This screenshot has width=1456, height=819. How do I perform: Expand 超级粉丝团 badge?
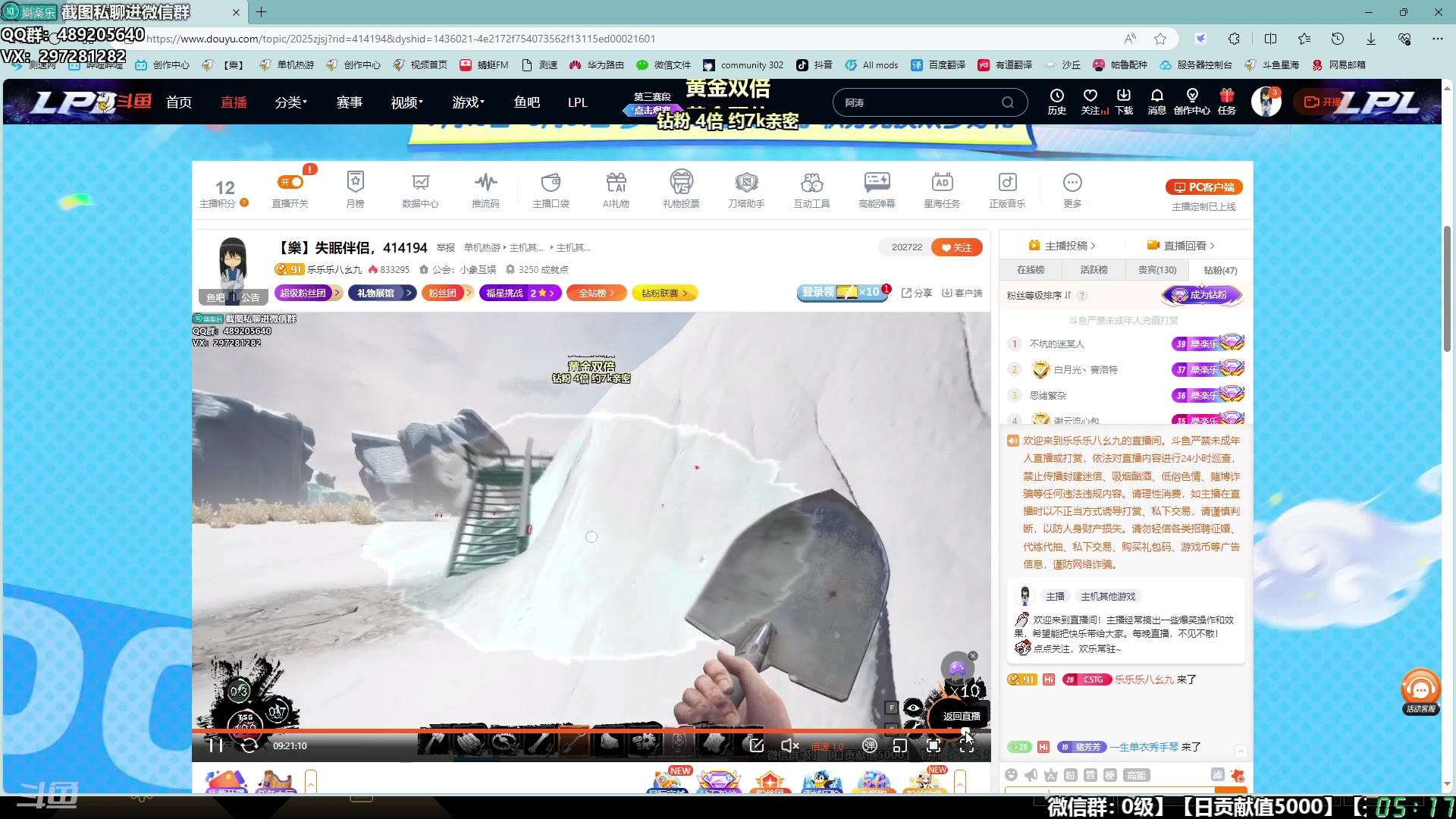309,293
